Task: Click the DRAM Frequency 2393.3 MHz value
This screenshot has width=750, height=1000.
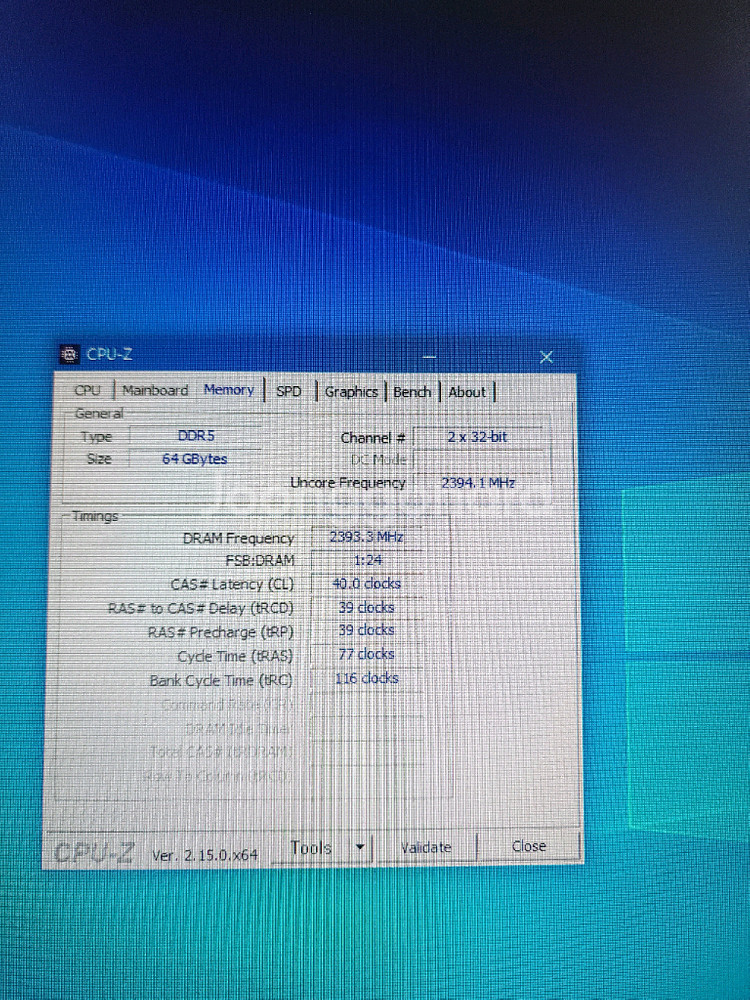Action: [x=367, y=537]
